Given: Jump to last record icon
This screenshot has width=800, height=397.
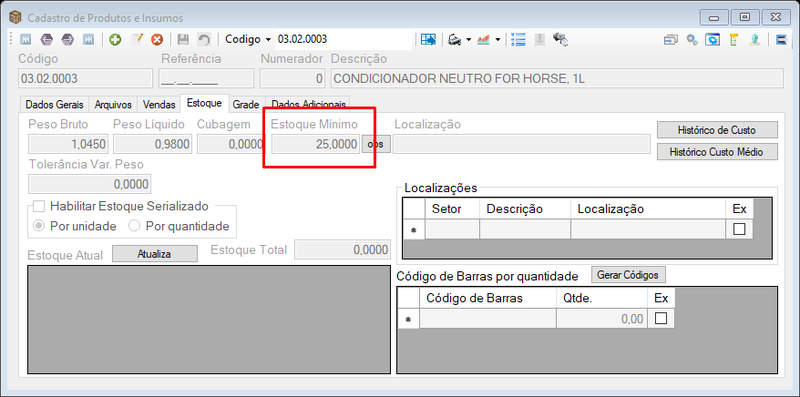Looking at the screenshot, I should (x=88, y=39).
